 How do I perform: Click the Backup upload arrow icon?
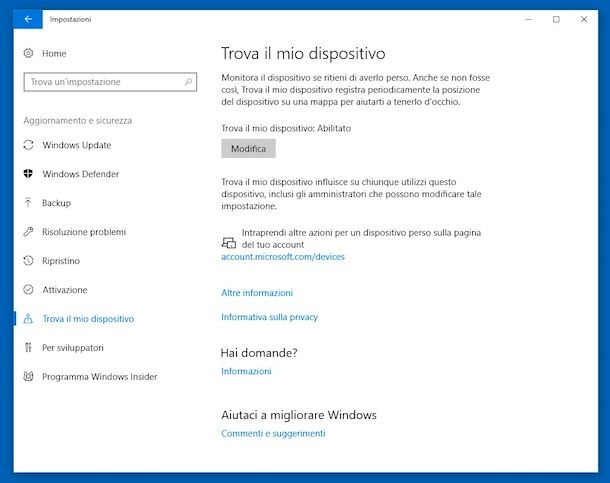tap(28, 203)
